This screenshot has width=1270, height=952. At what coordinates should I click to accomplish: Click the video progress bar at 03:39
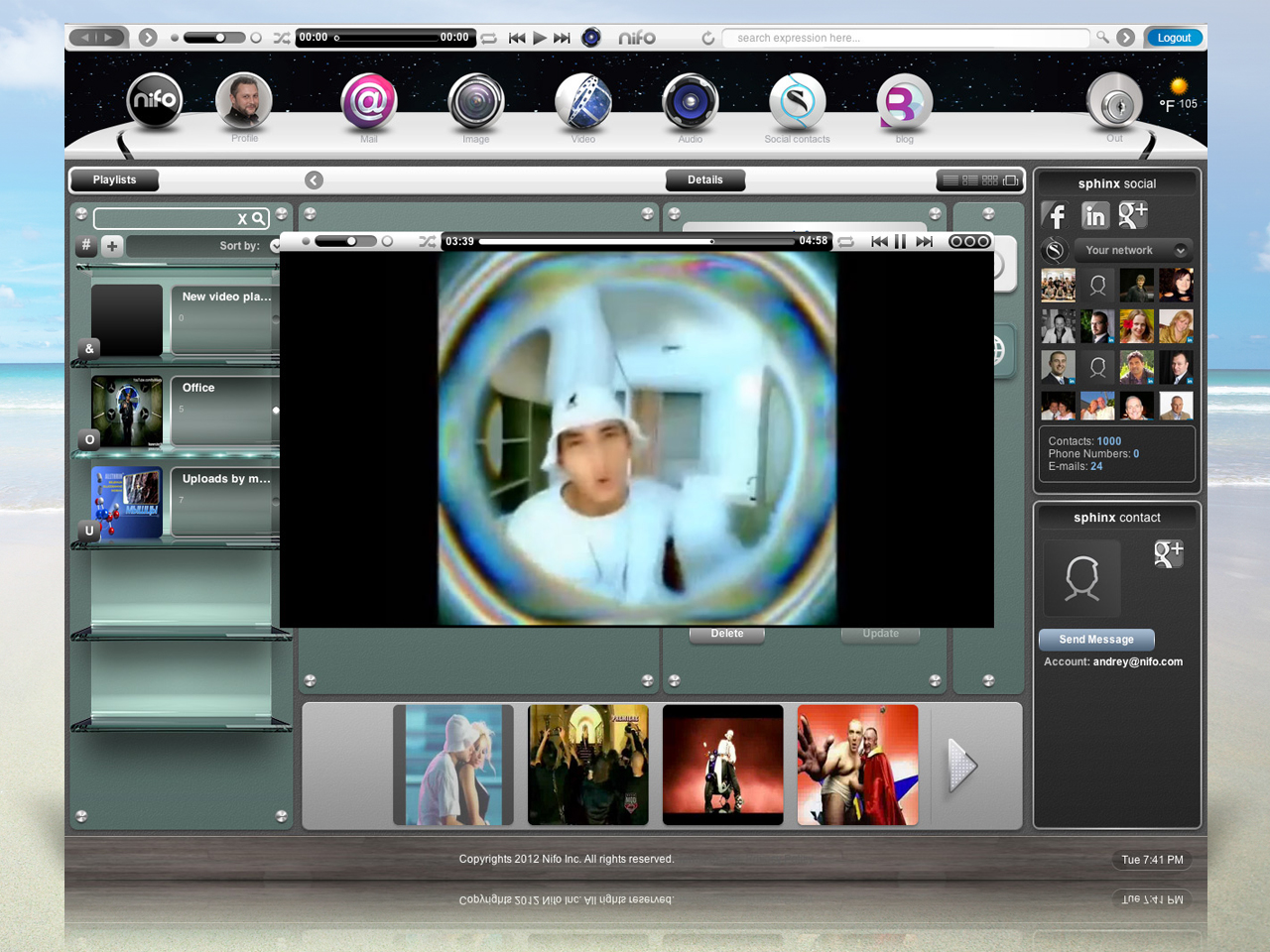[711, 241]
